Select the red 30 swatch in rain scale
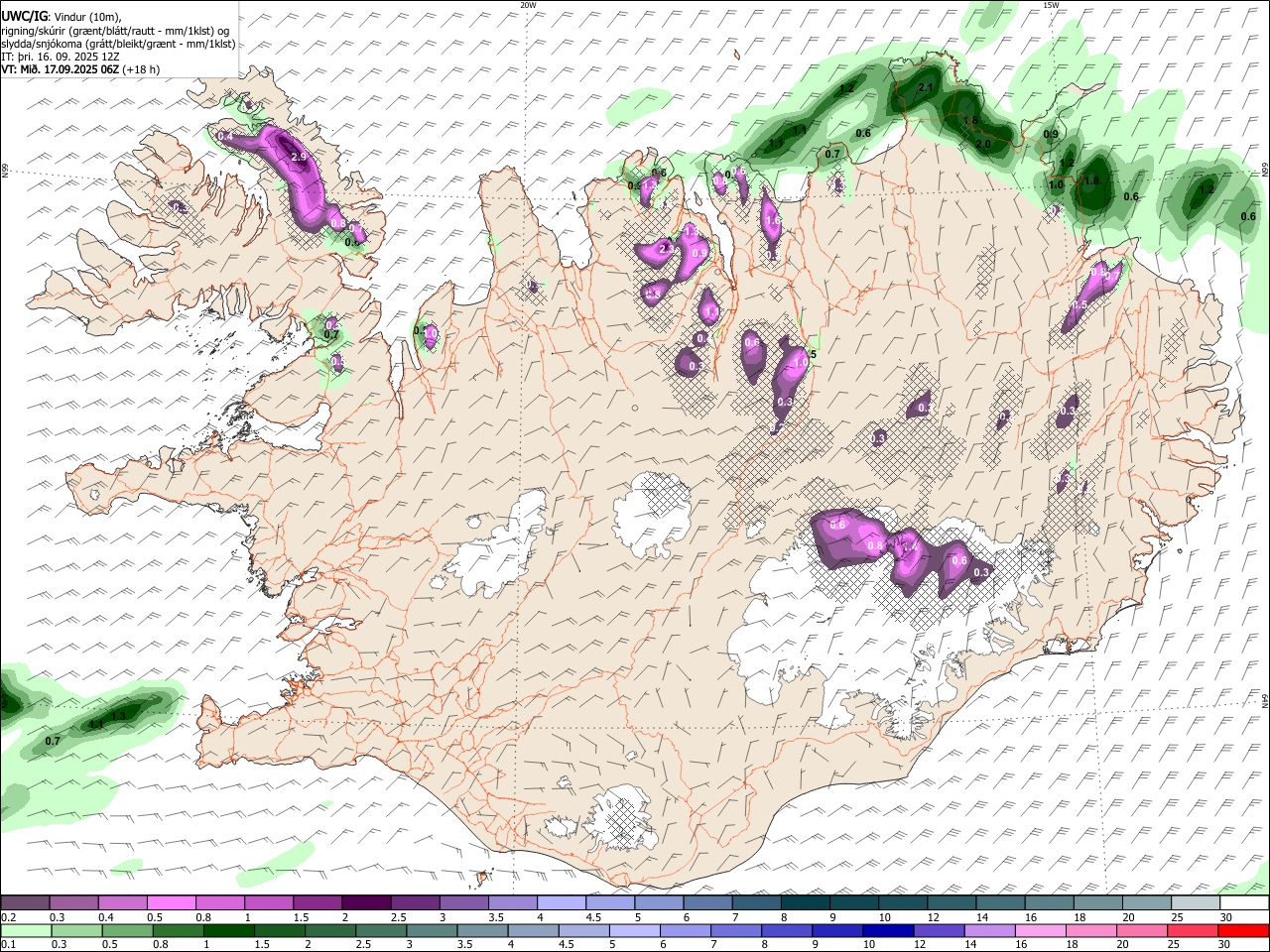 (x=1244, y=930)
